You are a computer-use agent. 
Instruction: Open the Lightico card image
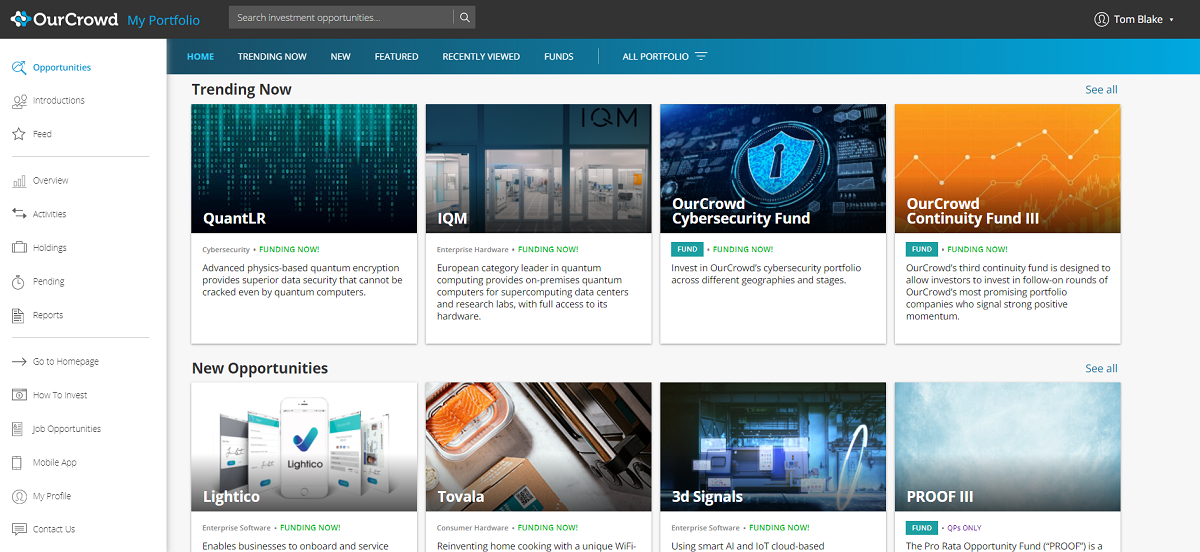point(304,447)
